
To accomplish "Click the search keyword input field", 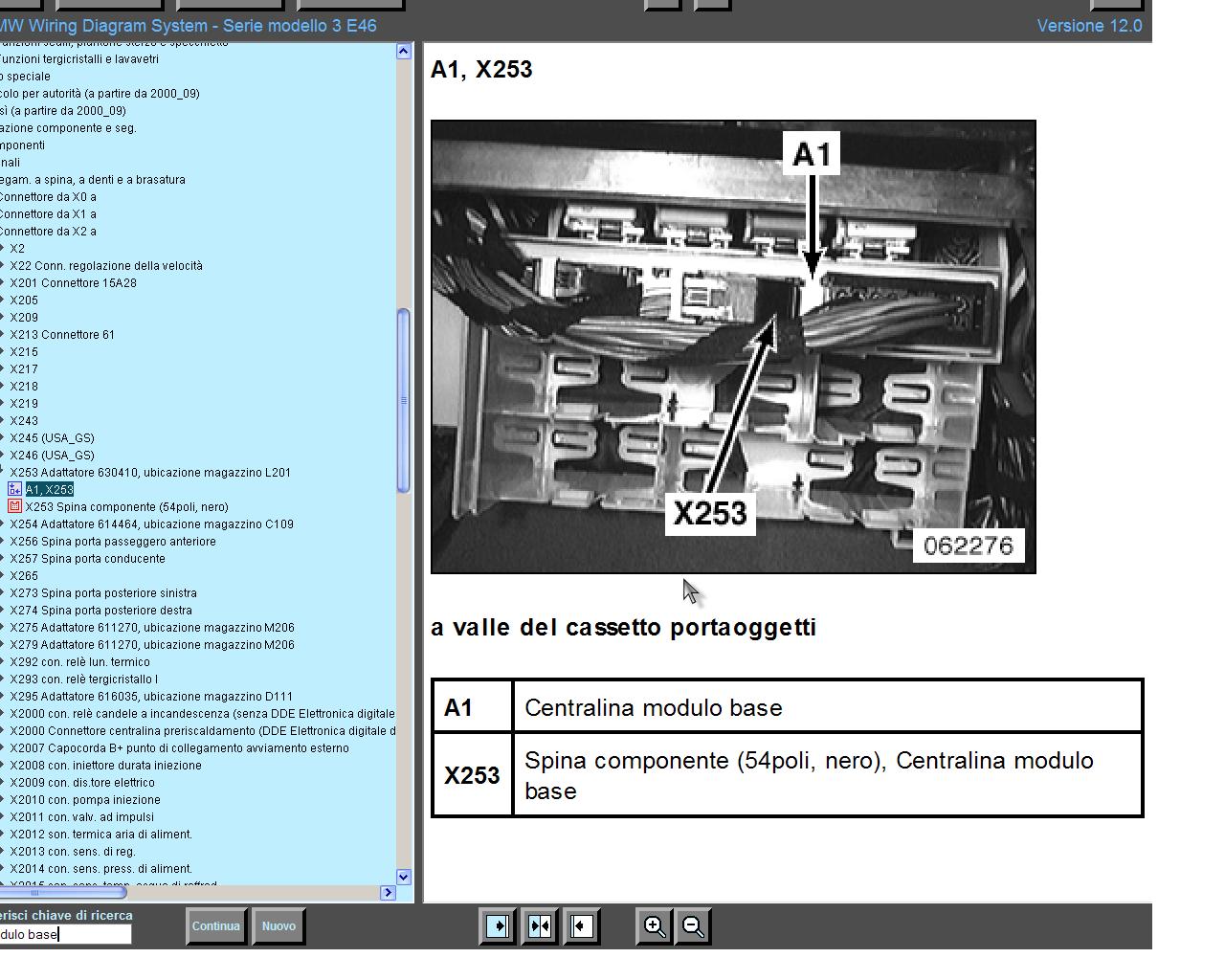I will [65, 934].
